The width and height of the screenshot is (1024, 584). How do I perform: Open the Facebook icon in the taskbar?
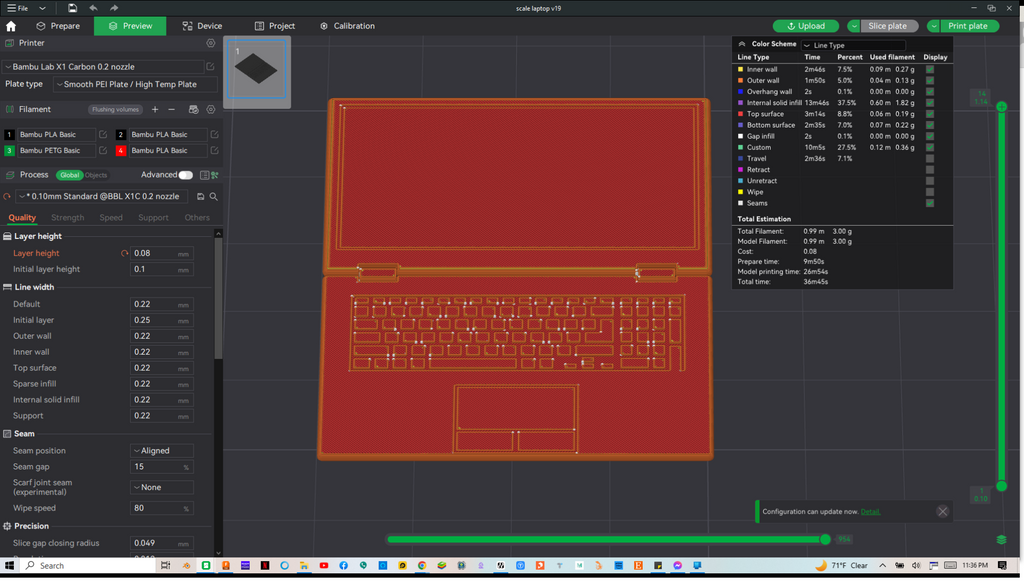click(343, 566)
